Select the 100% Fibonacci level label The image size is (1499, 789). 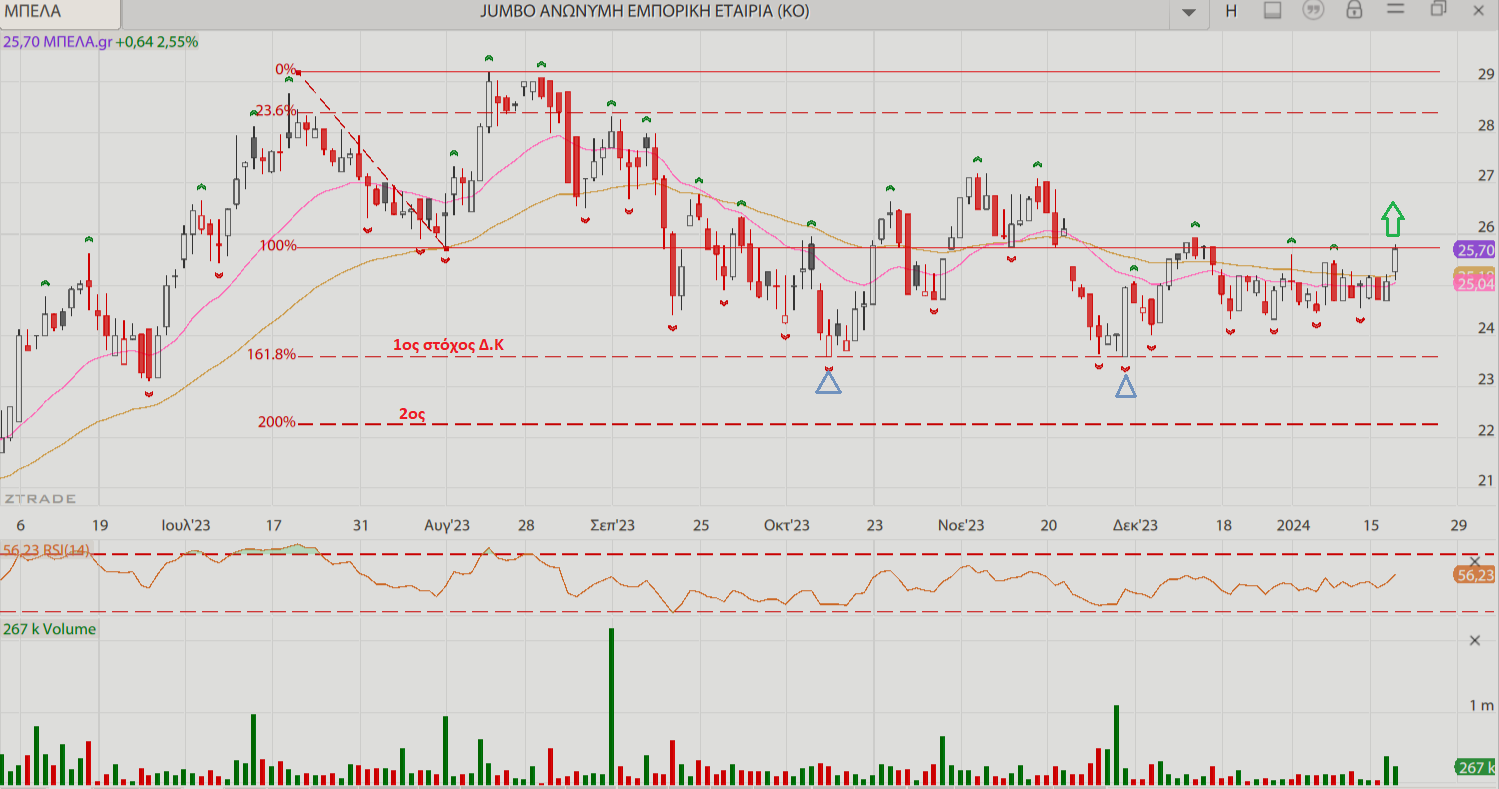pos(277,245)
